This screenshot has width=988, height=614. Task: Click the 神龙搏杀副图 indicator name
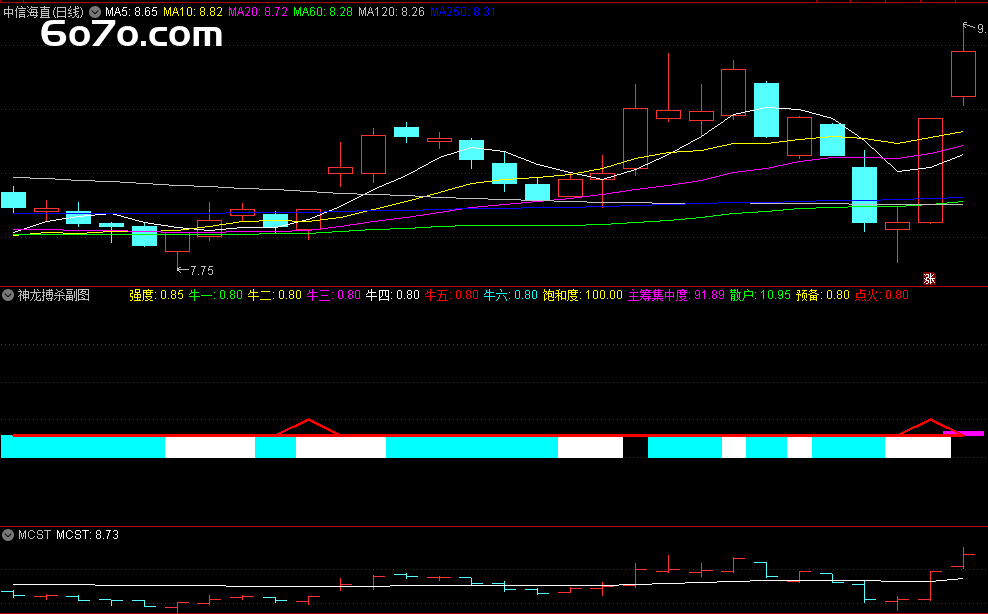[x=54, y=295]
